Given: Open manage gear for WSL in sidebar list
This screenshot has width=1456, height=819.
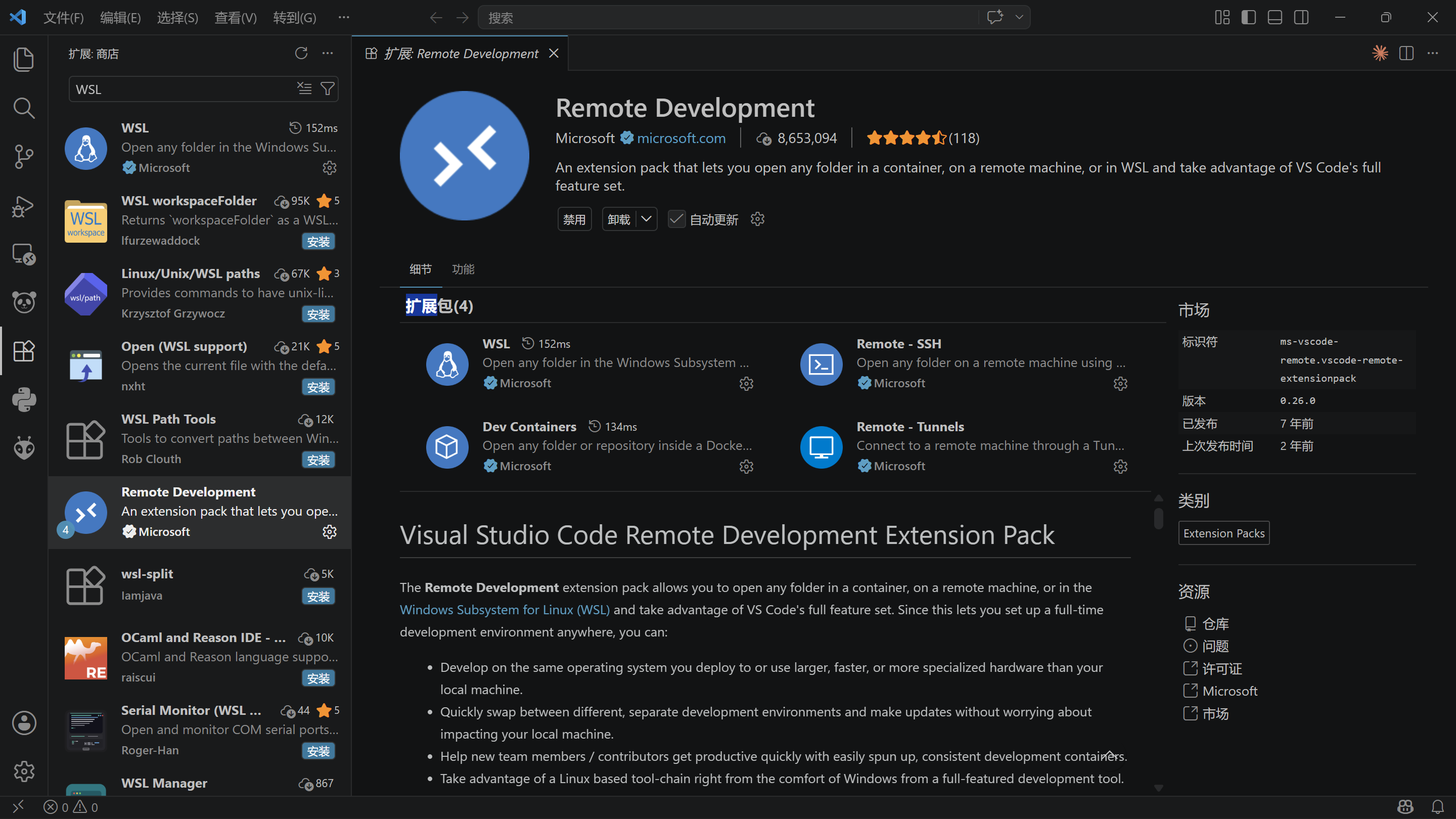Looking at the screenshot, I should point(330,168).
